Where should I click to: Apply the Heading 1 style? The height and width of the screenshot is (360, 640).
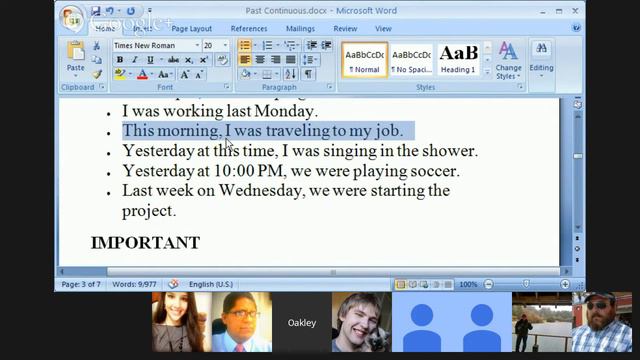click(458, 60)
